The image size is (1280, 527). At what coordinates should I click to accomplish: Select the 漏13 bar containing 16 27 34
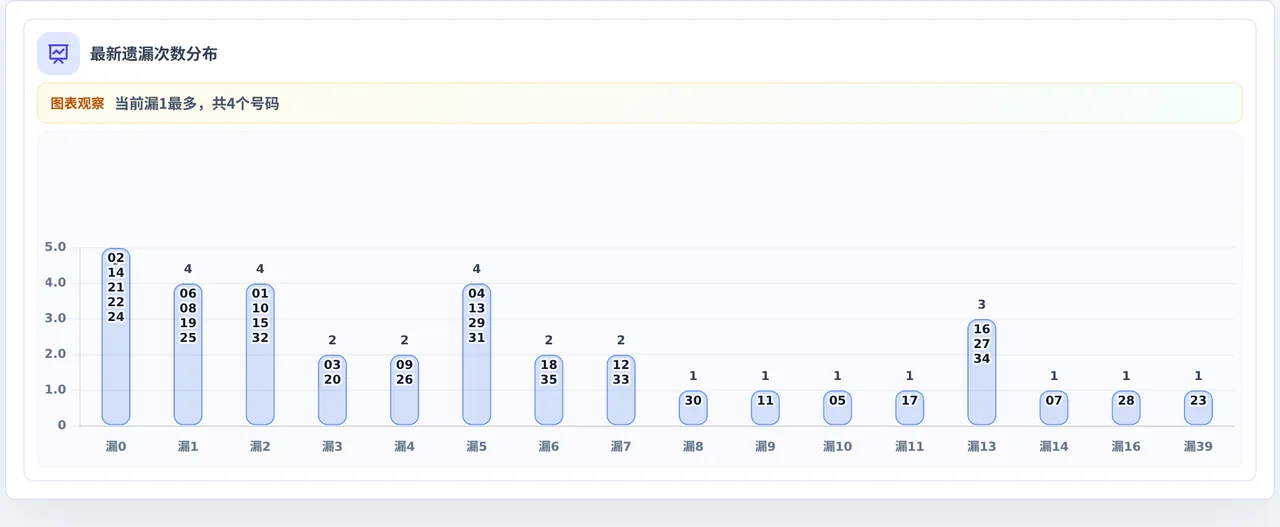981,372
